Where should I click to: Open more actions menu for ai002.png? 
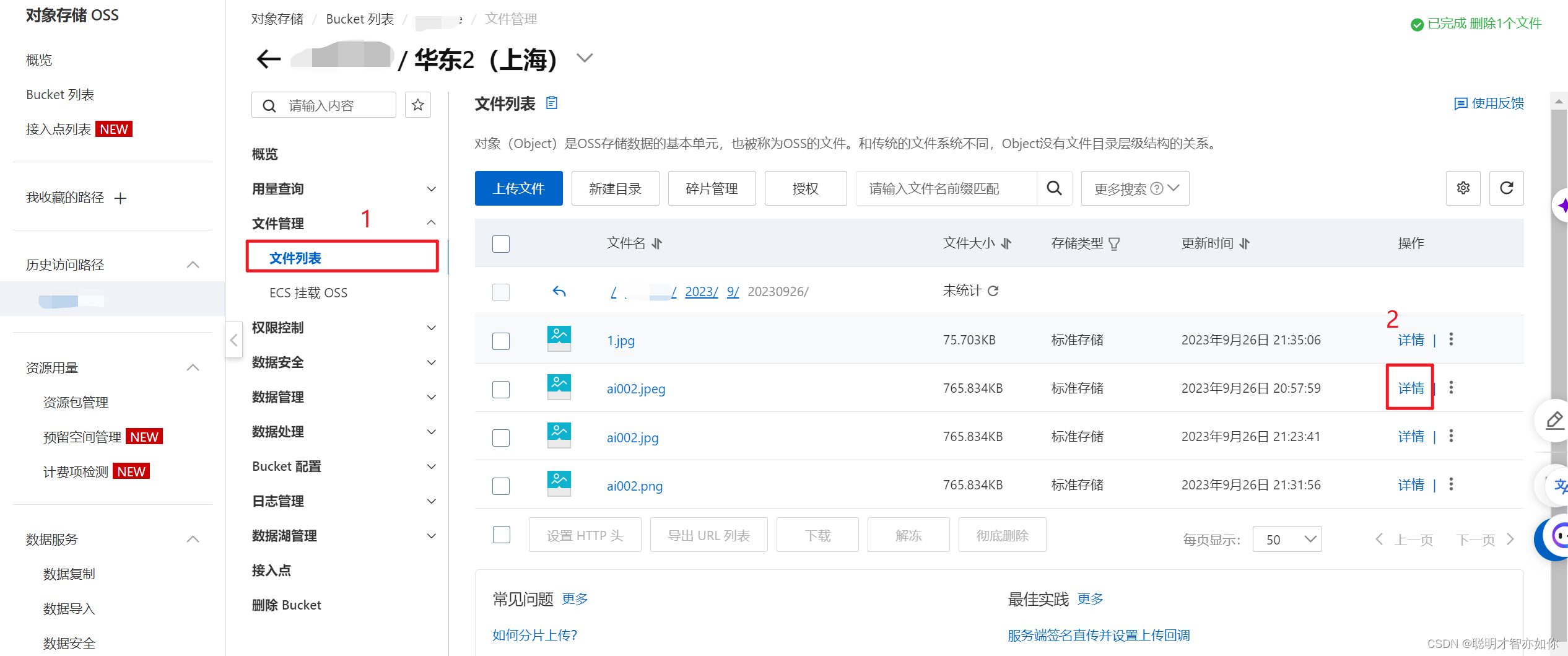pyautogui.click(x=1451, y=484)
